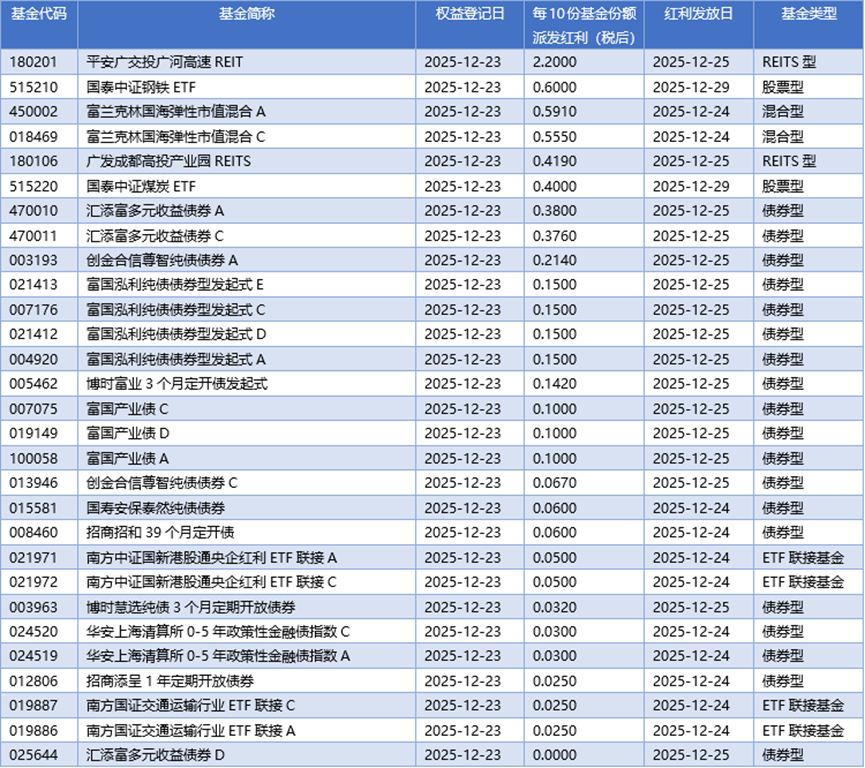The height and width of the screenshot is (768, 865).
Task: Click 招商招和 39 个月定开债 cell
Action: 161,533
